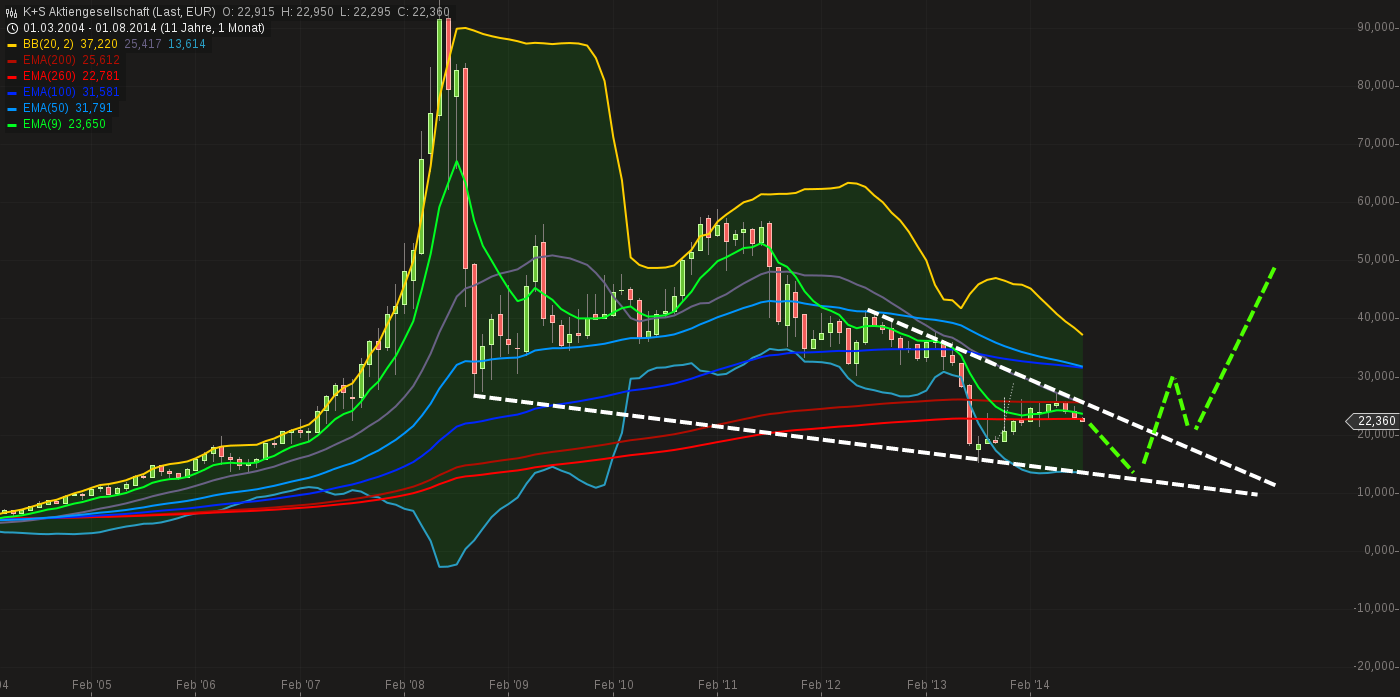Click the high price H: 22,950
1400x697 pixels.
coord(307,12)
